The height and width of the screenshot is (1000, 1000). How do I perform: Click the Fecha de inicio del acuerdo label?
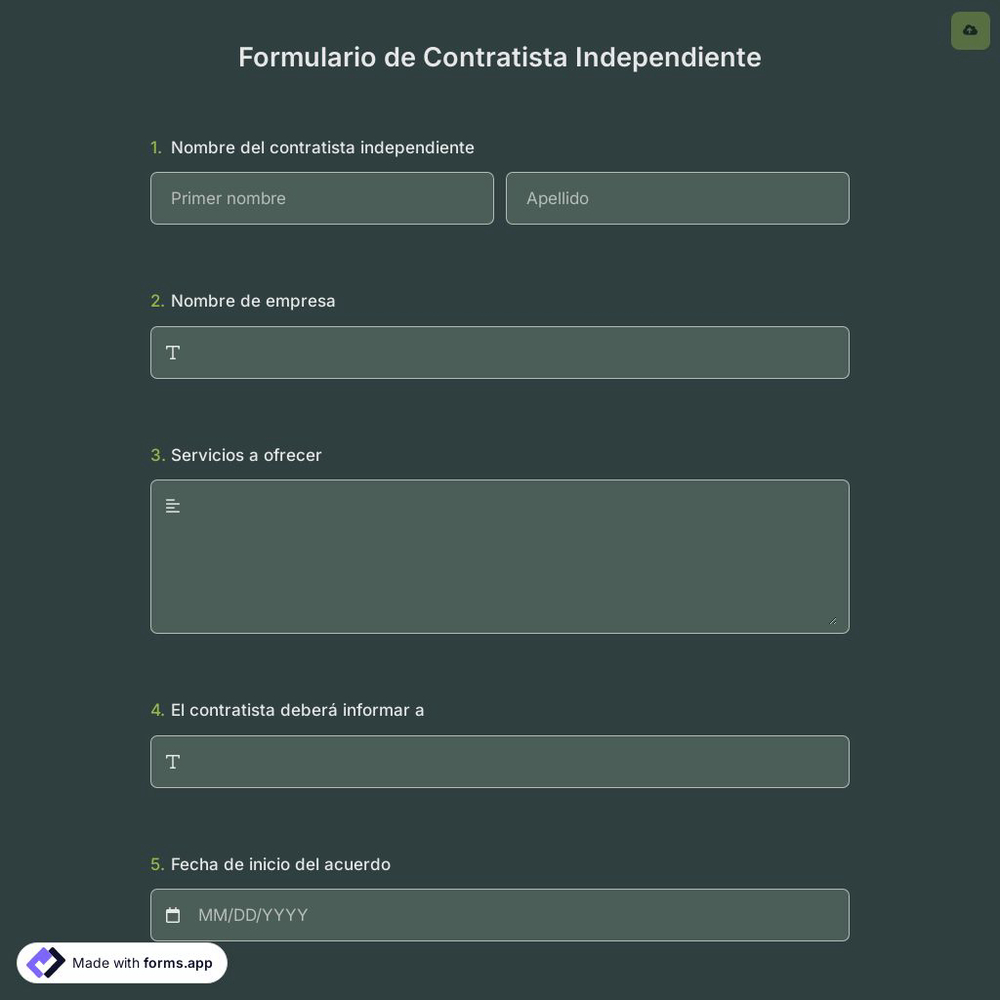[x=280, y=862]
